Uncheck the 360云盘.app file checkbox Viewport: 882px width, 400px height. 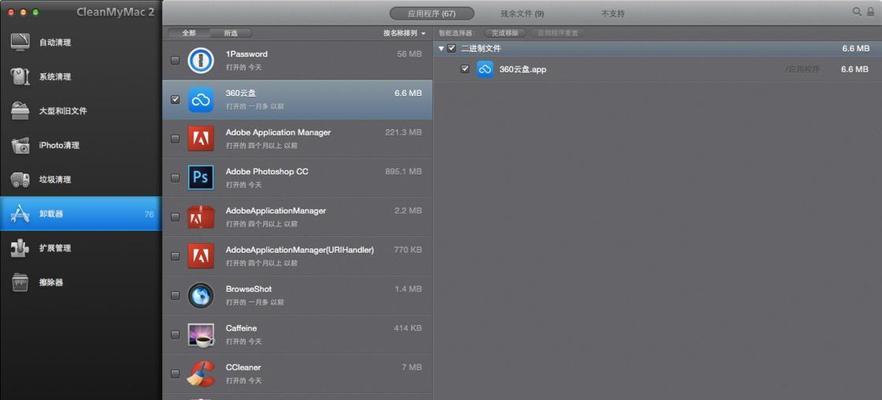pyautogui.click(x=465, y=69)
